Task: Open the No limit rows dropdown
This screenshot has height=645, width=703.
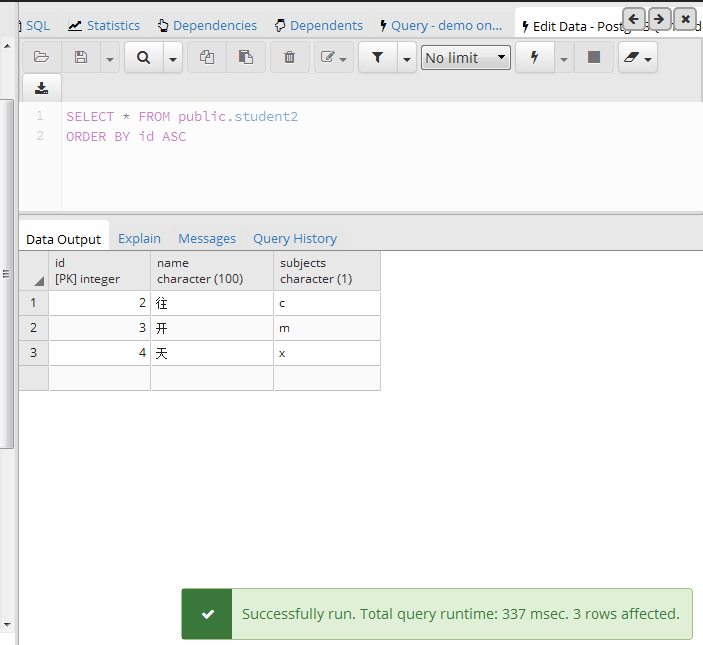Action: (465, 57)
